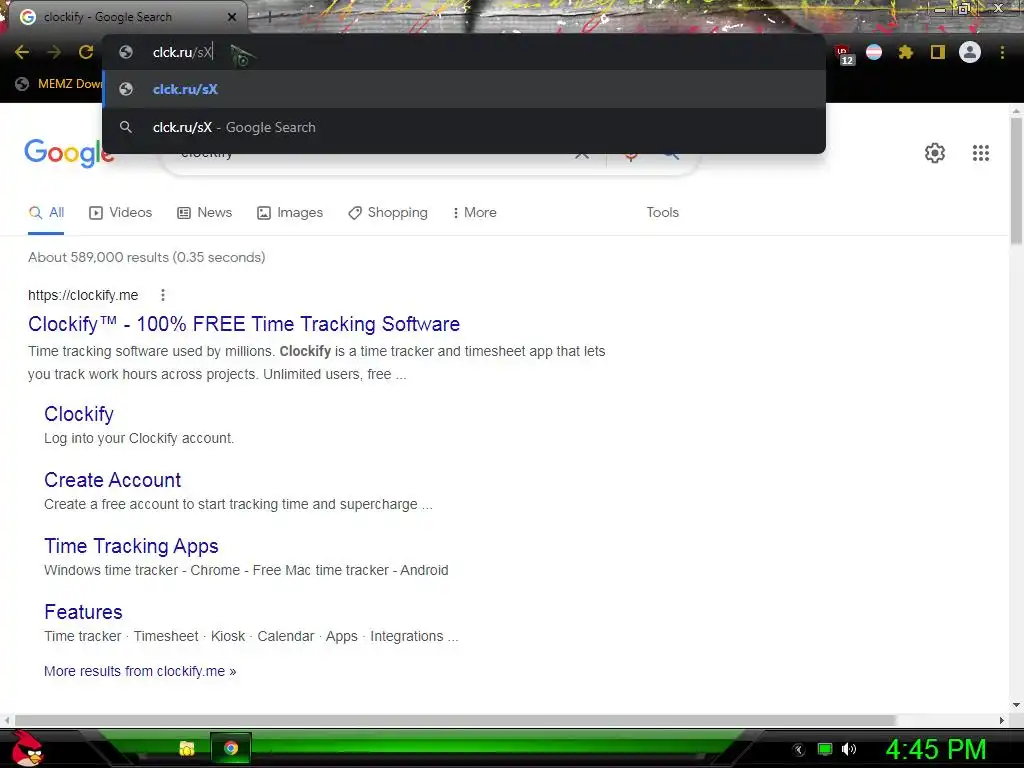Click the vertical scrollbar thumb
The image size is (1024, 768).
(1016, 182)
